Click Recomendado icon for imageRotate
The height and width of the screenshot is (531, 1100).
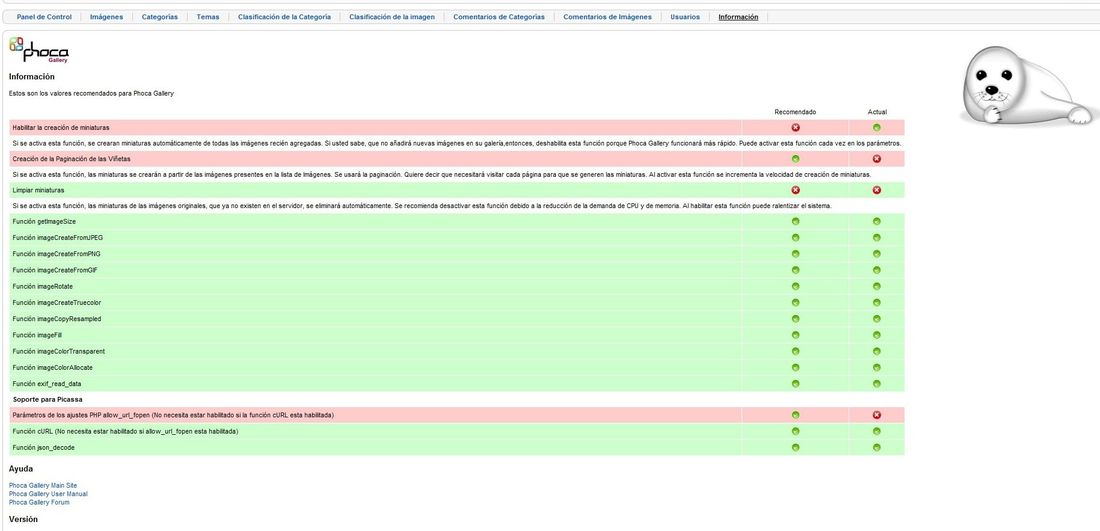tap(795, 286)
